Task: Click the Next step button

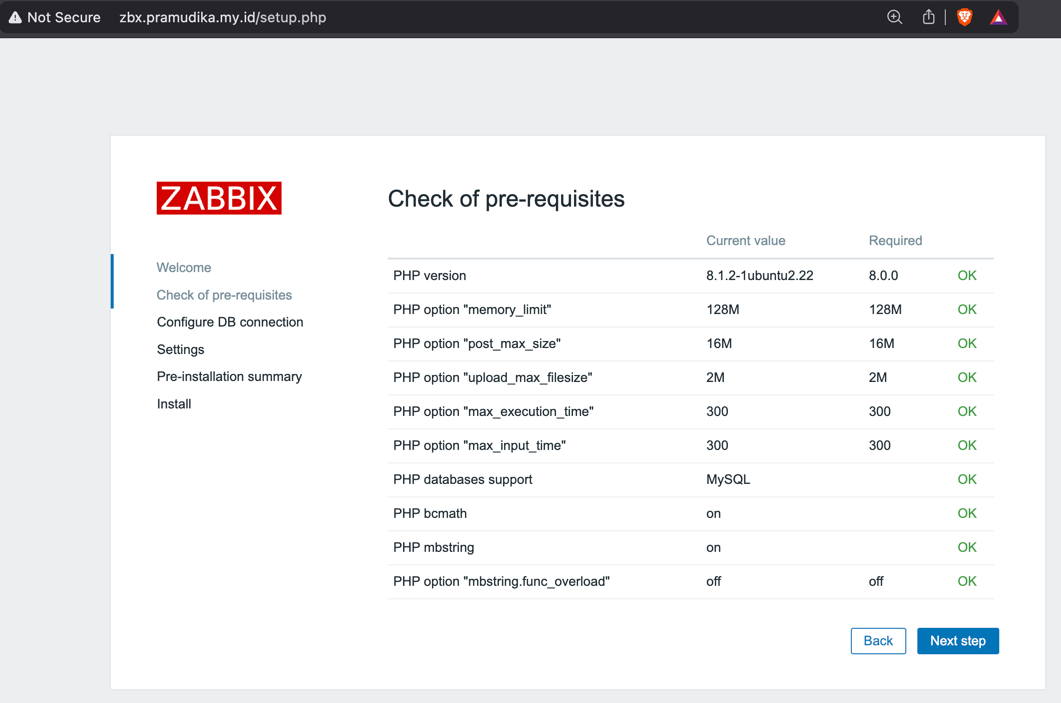Action: tap(958, 641)
